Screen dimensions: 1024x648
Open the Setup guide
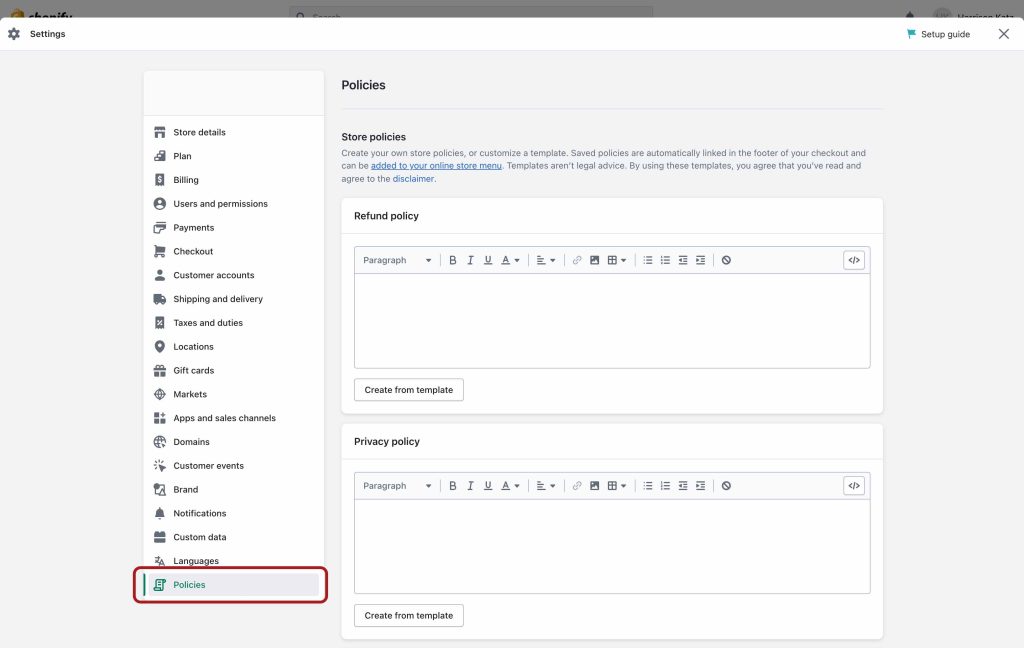click(x=938, y=34)
